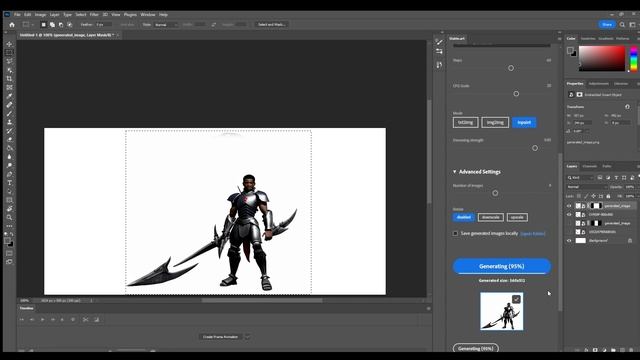640x360 pixels.
Task: Select inpaint mode
Action: (524, 122)
